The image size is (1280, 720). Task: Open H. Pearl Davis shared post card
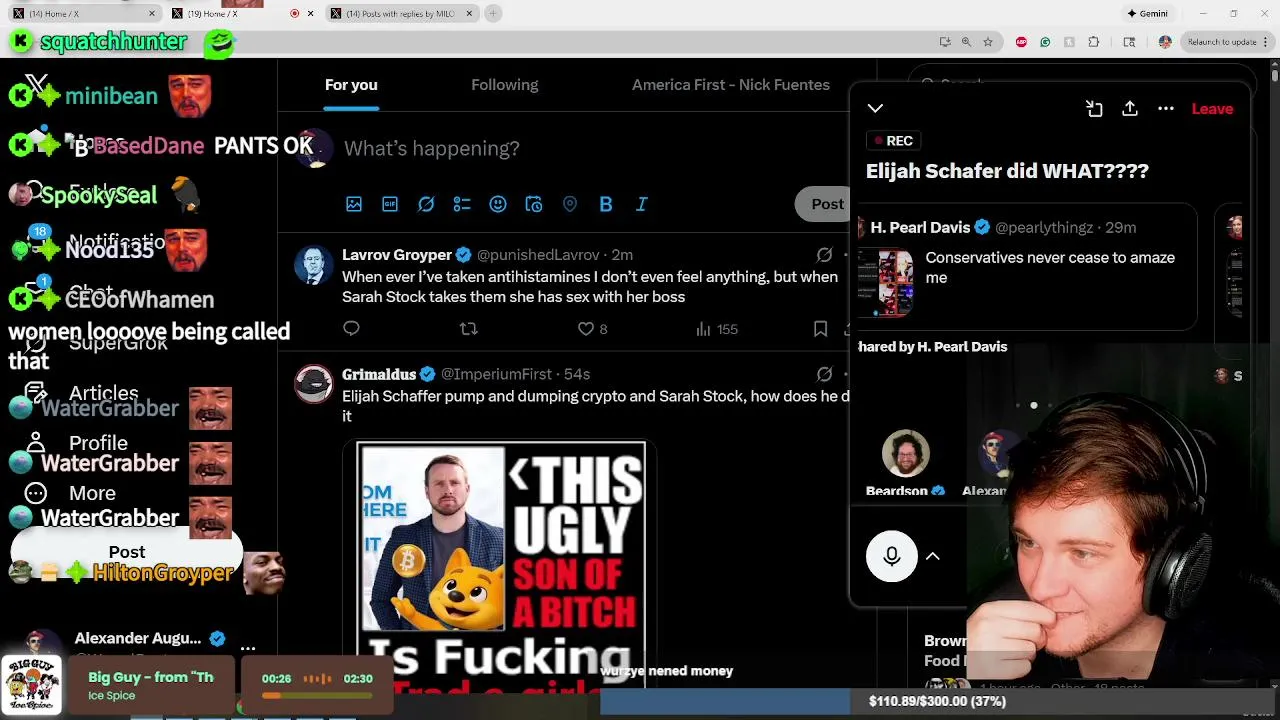click(1027, 267)
